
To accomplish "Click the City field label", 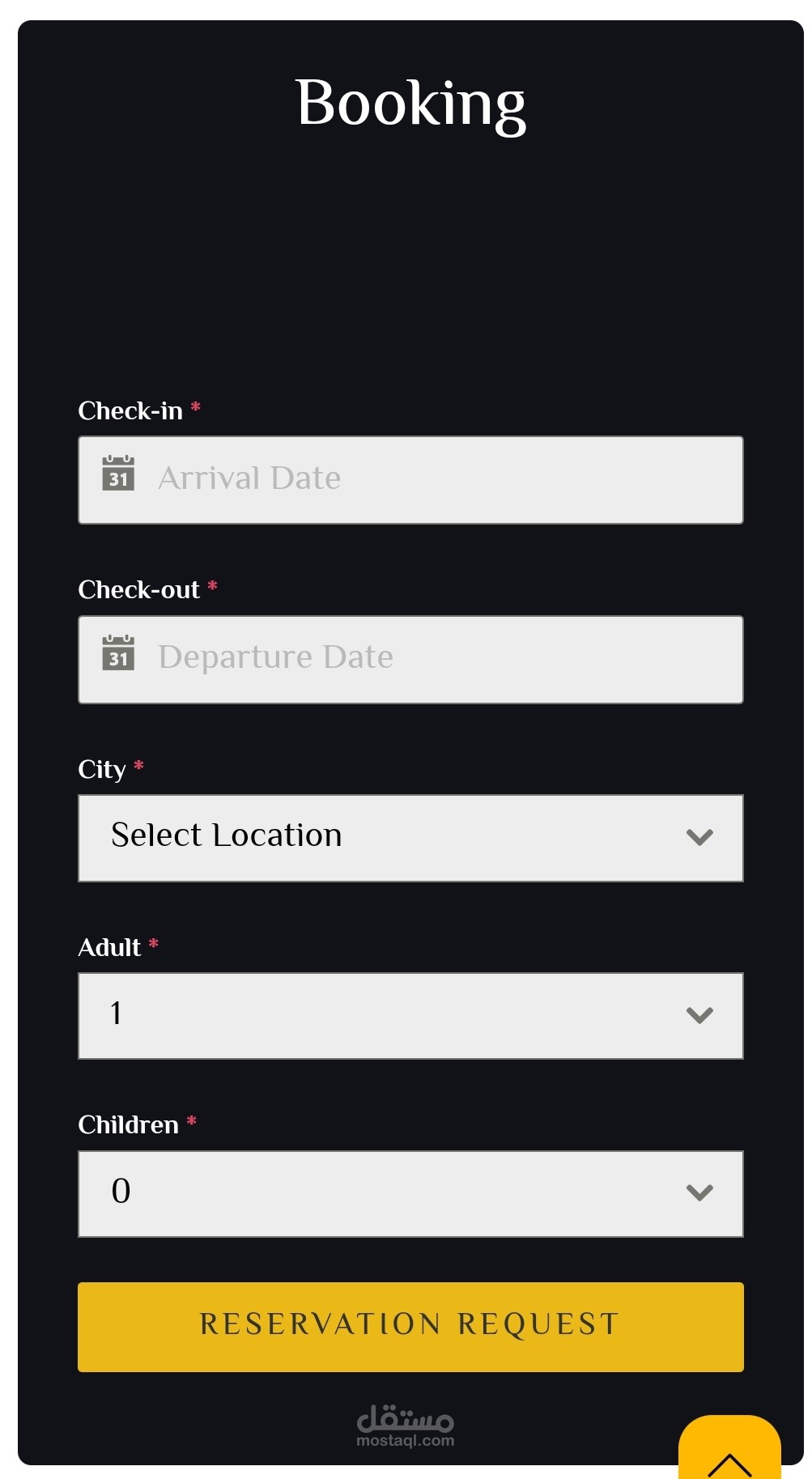I will (102, 769).
